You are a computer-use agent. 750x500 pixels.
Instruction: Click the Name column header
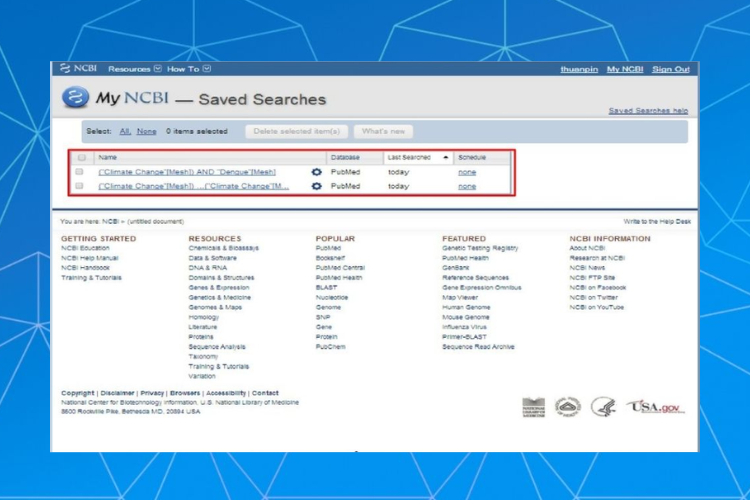(x=108, y=157)
